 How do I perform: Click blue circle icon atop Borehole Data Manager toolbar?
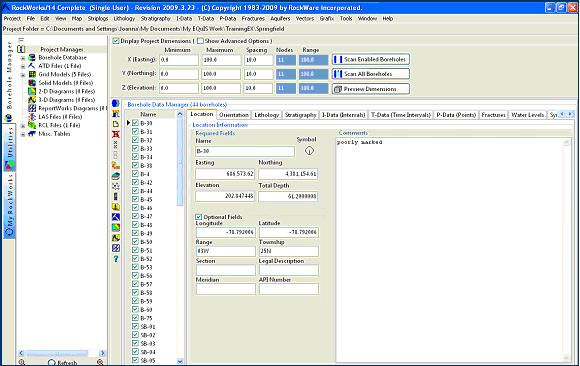click(x=115, y=103)
